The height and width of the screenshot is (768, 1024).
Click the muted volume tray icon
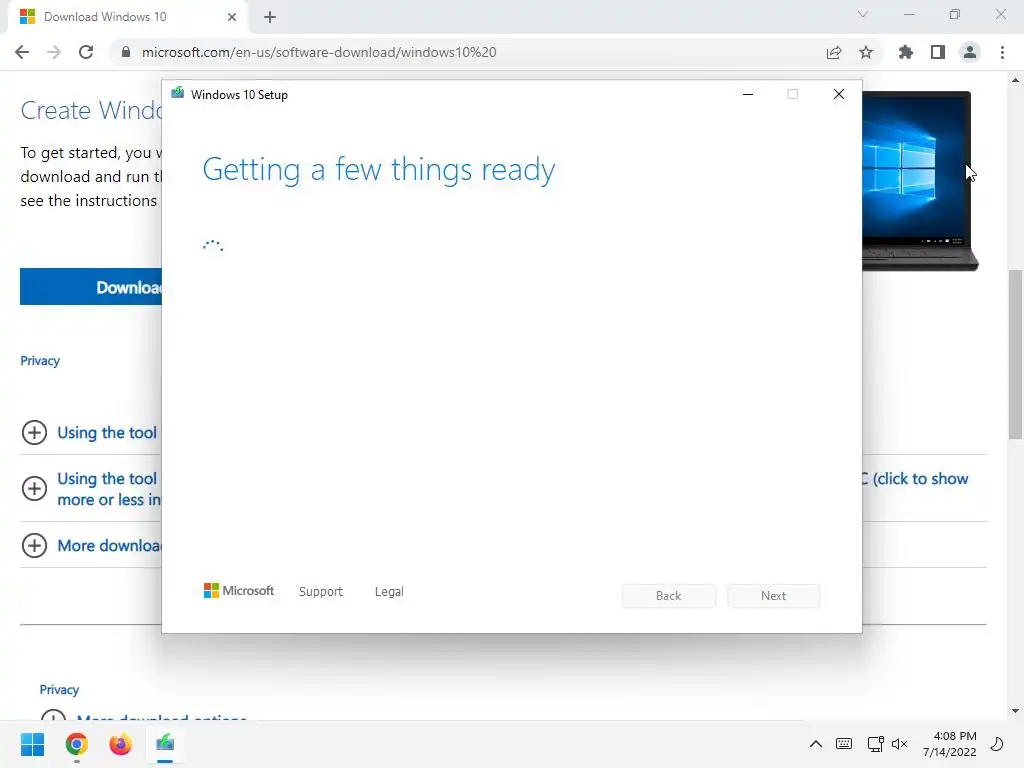coord(900,744)
